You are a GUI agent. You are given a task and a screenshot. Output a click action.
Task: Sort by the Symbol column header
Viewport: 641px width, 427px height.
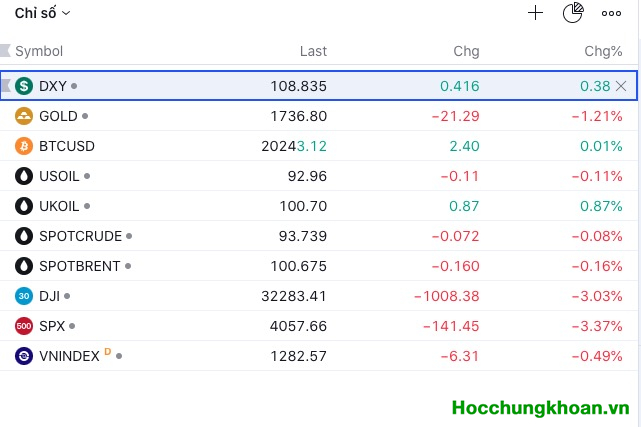(x=39, y=51)
